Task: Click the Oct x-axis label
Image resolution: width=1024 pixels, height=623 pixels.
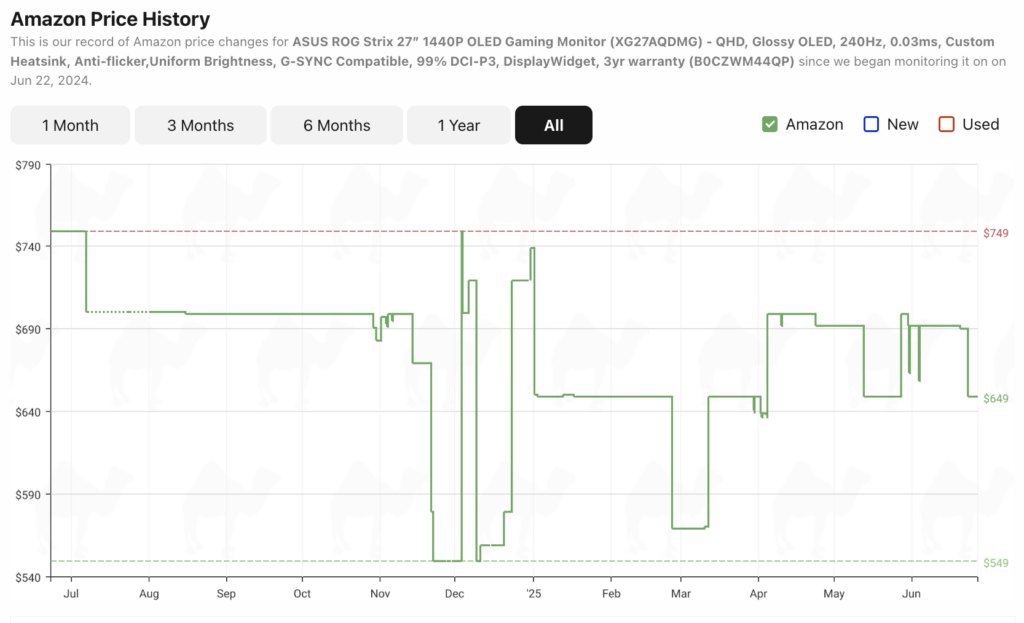Action: pos(302,594)
